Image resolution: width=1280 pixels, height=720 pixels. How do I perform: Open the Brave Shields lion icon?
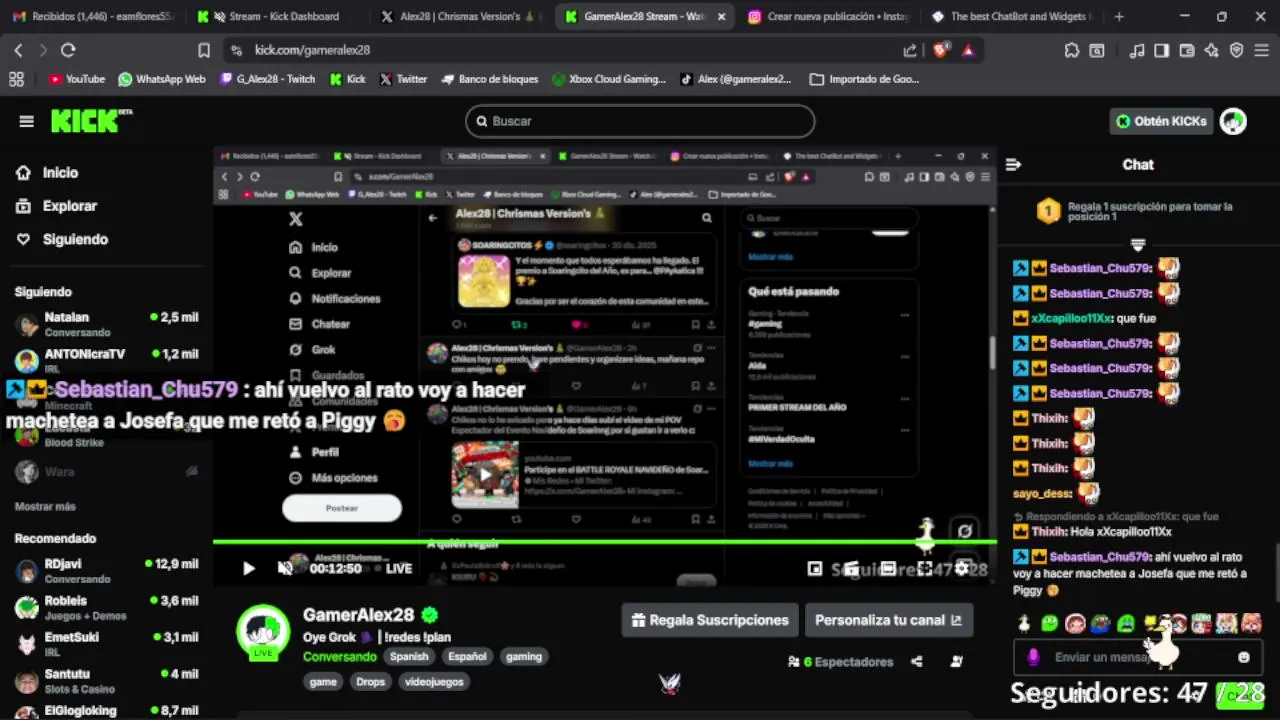[942, 50]
